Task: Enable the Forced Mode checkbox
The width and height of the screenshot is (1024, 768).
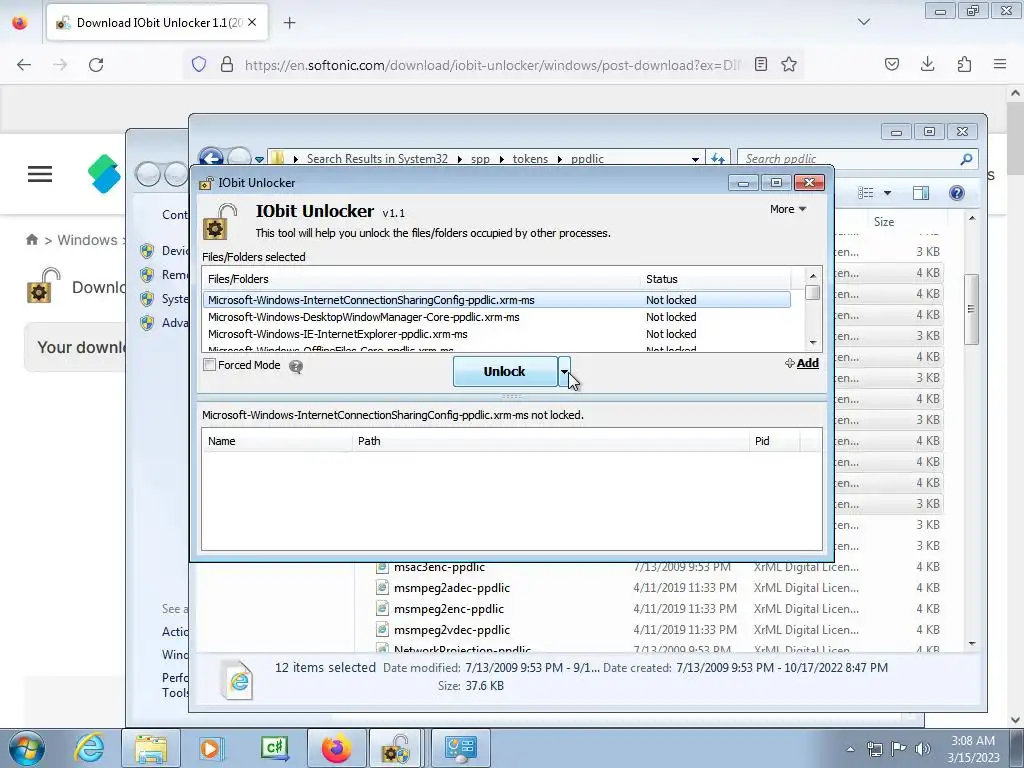Action: point(210,365)
